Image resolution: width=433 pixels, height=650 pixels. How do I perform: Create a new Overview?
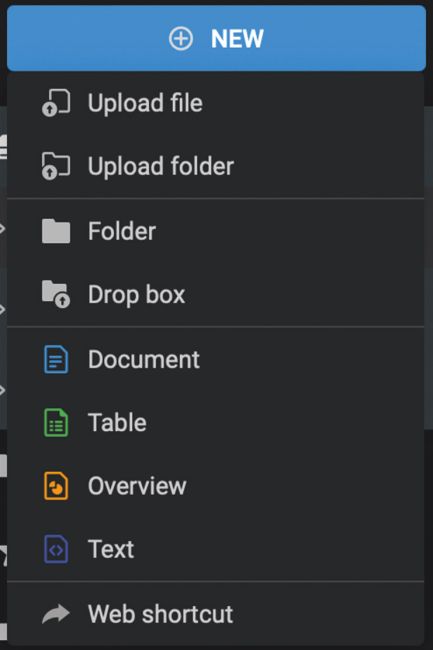tap(215, 486)
